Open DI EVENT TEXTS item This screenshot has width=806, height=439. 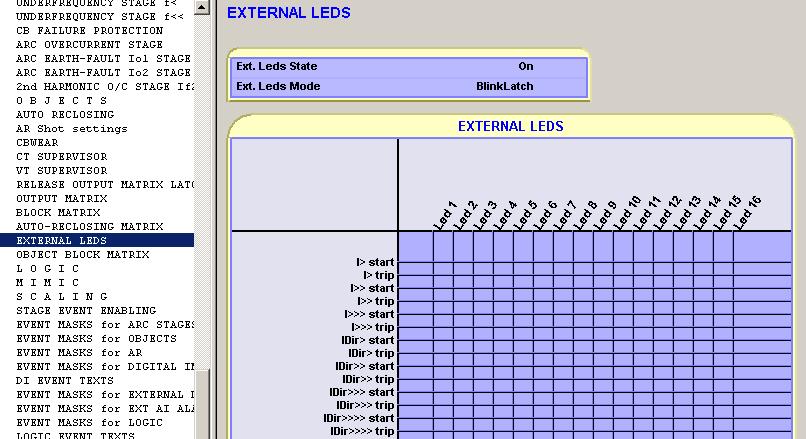(x=65, y=381)
